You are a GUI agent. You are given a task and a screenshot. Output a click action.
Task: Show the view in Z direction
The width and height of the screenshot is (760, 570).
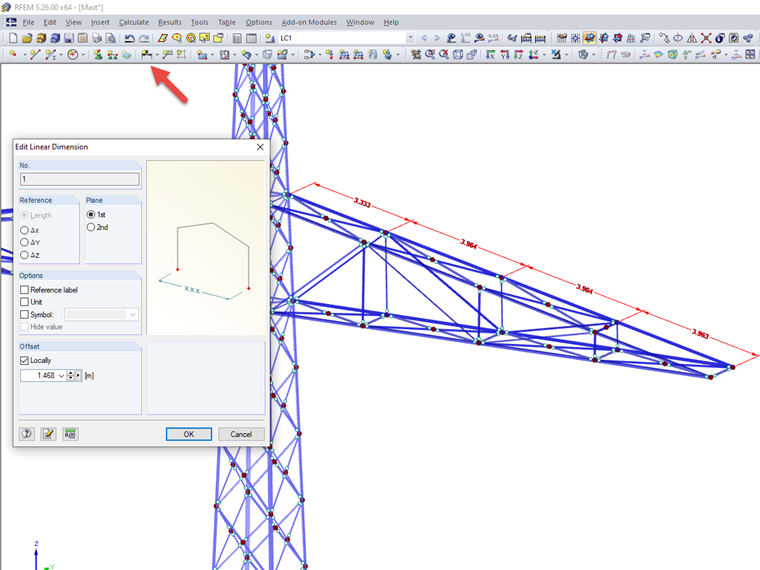click(x=519, y=54)
